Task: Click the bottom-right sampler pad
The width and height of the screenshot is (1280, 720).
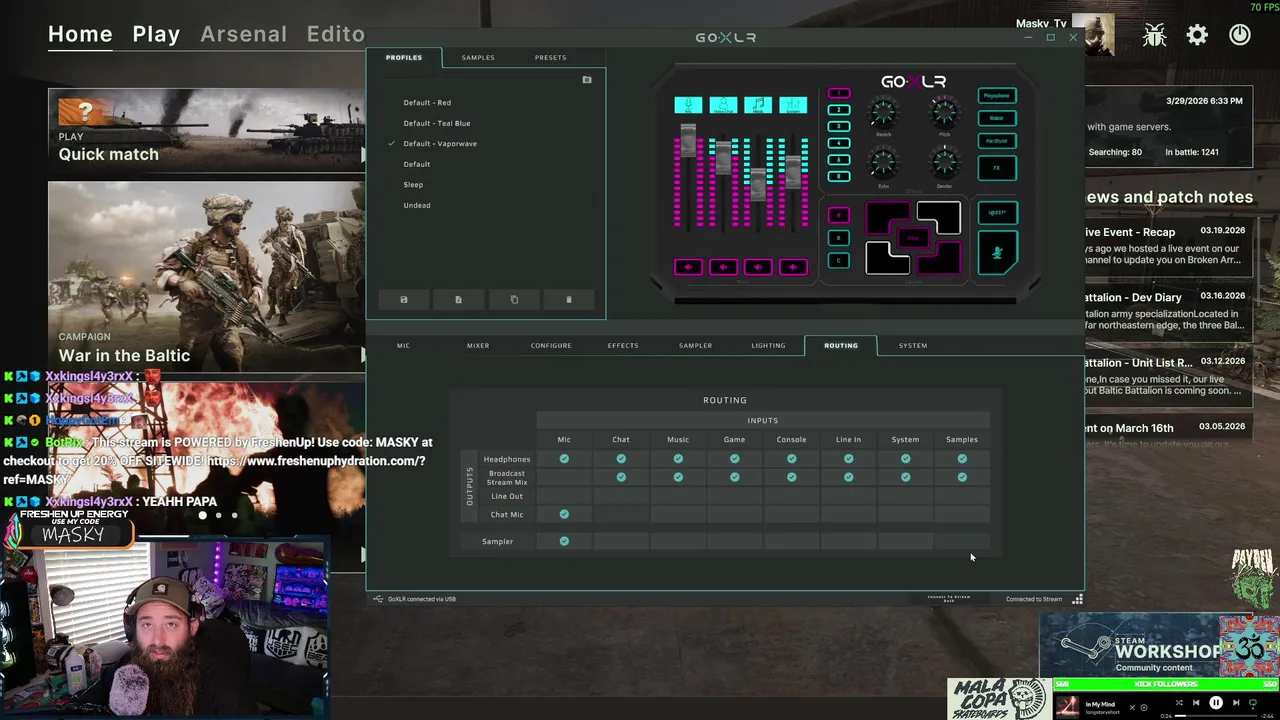Action: (x=940, y=258)
